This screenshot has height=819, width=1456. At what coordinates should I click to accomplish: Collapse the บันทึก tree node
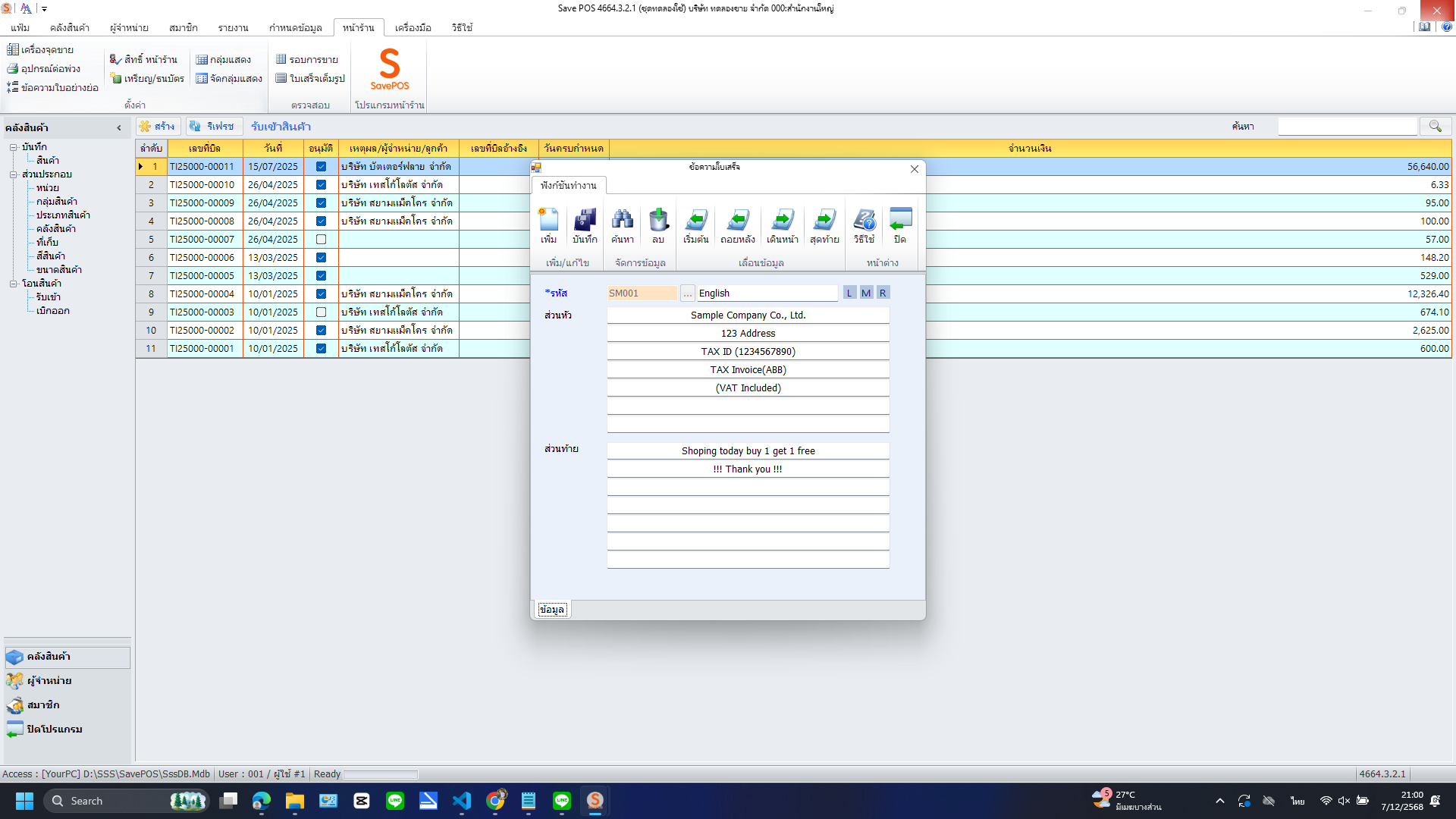click(13, 147)
